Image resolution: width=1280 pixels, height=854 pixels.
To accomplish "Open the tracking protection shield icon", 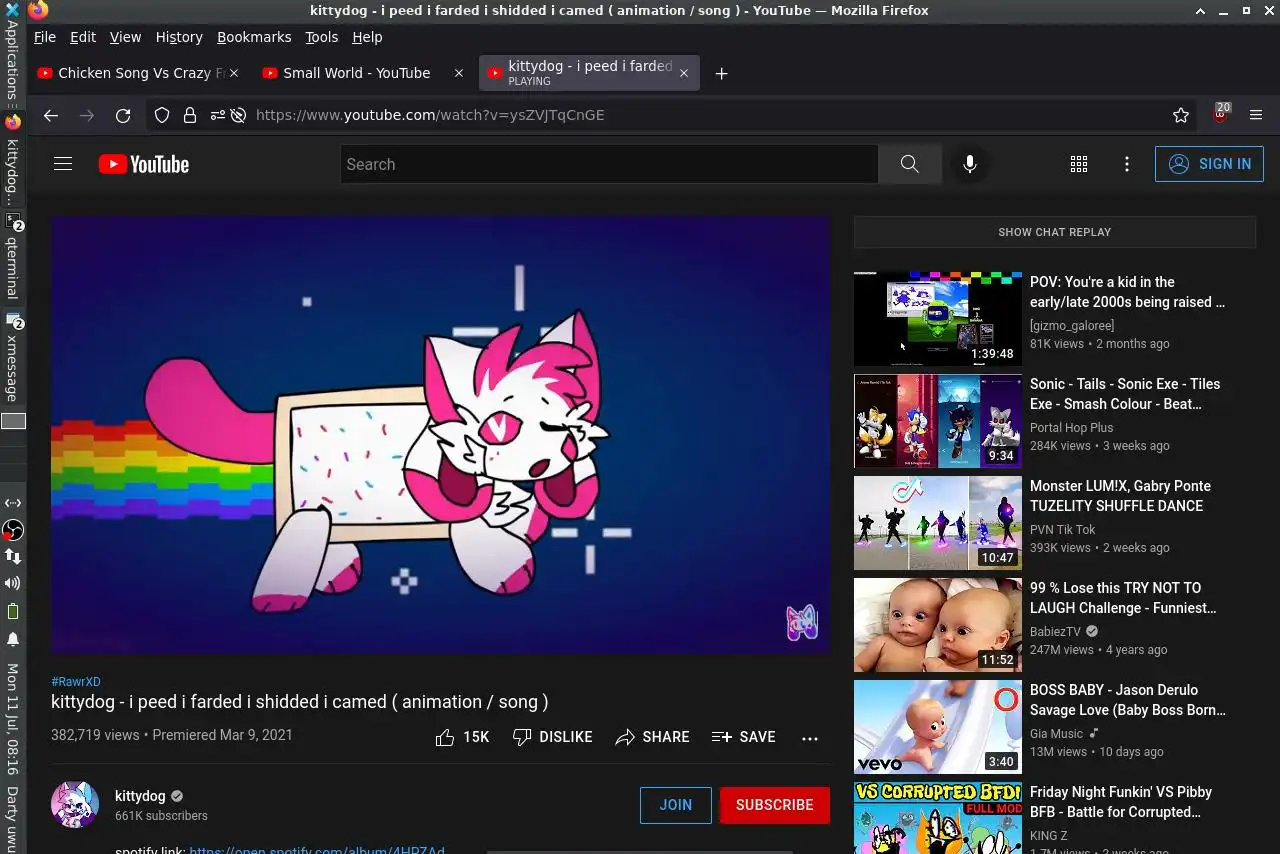I will point(162,115).
